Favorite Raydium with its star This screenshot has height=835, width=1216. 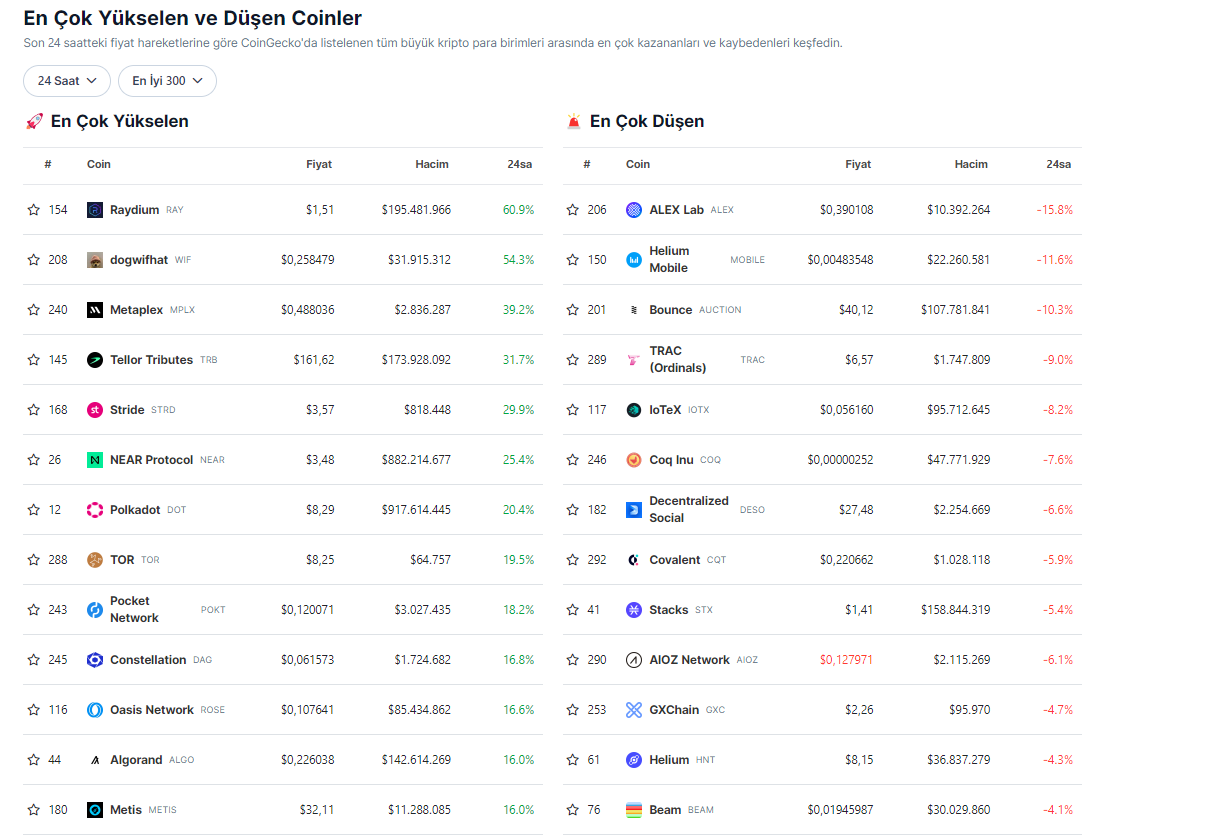(34, 210)
